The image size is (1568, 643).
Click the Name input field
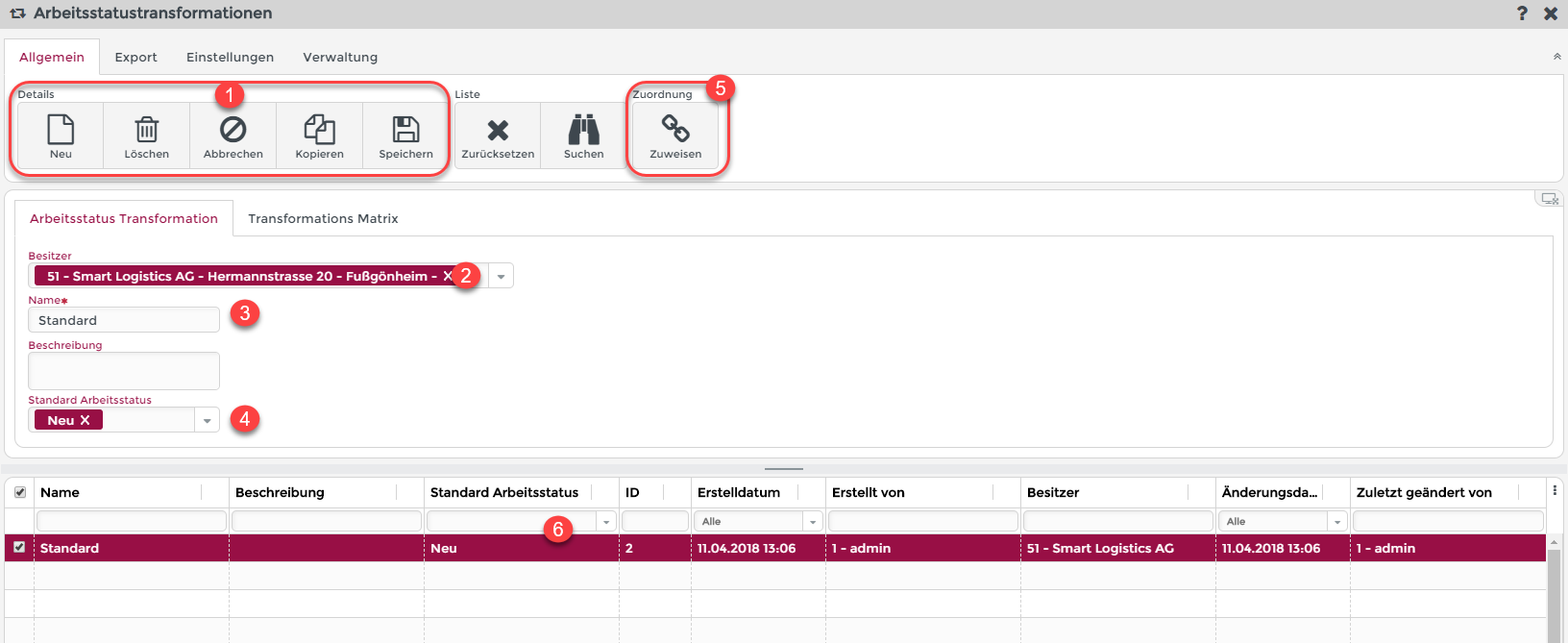click(124, 320)
